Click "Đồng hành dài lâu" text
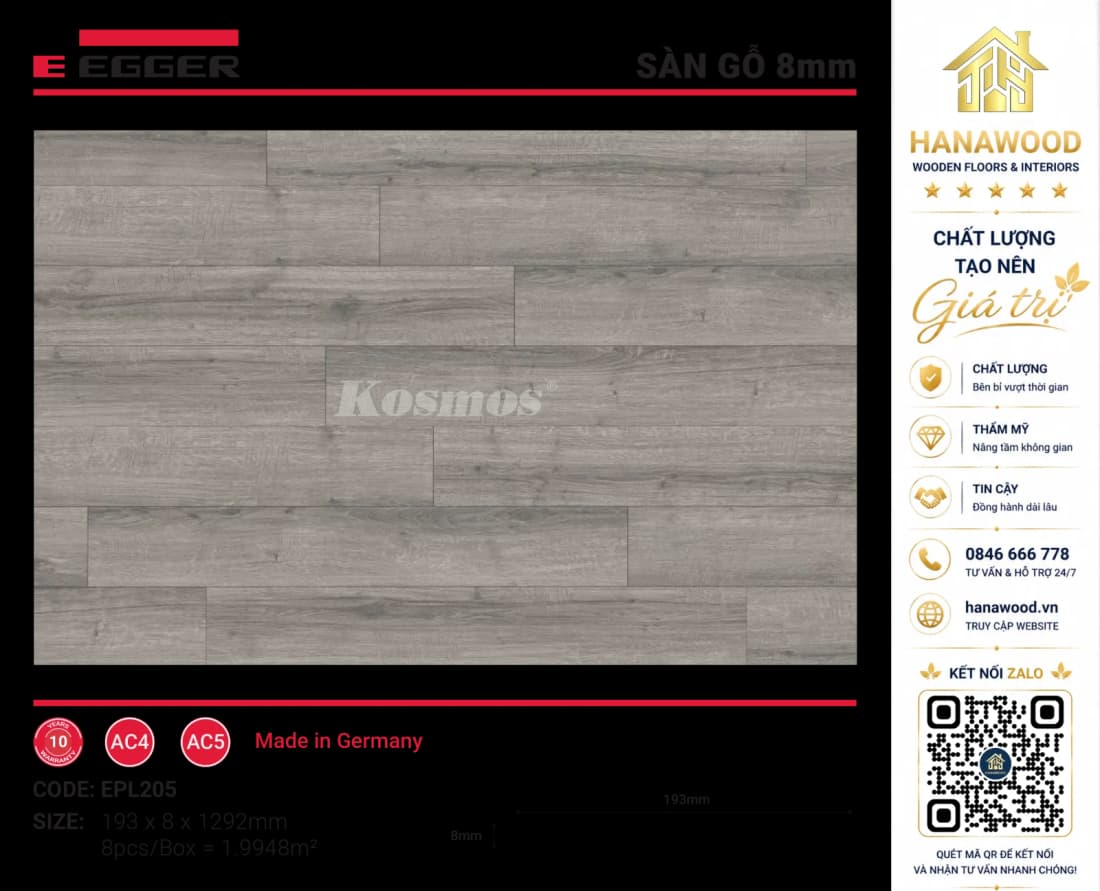This screenshot has height=891, width=1100. click(x=1014, y=507)
